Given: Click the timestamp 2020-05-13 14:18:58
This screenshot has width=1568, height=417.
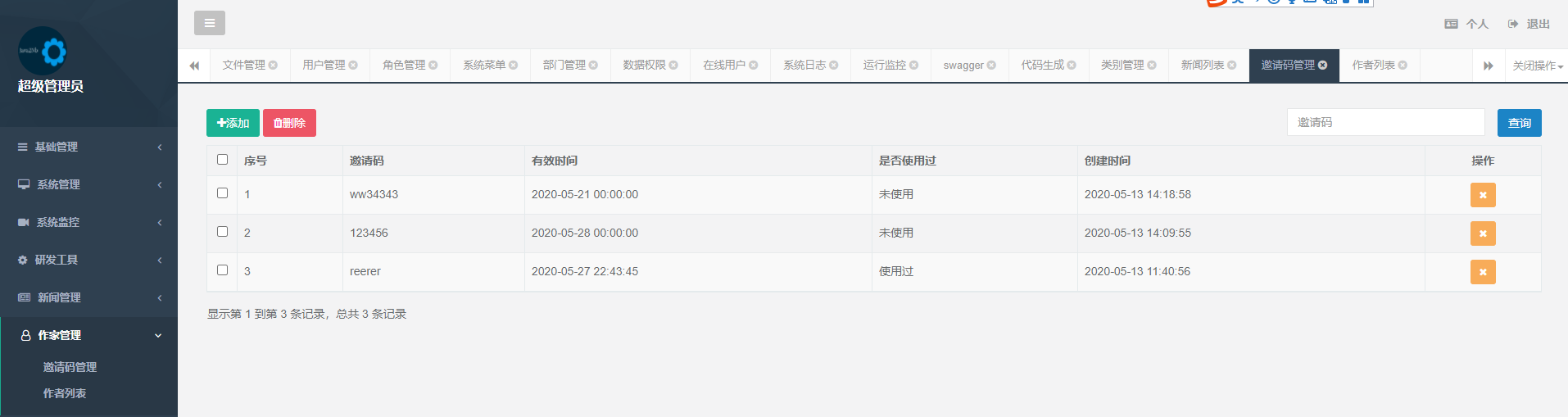Looking at the screenshot, I should [1138, 194].
